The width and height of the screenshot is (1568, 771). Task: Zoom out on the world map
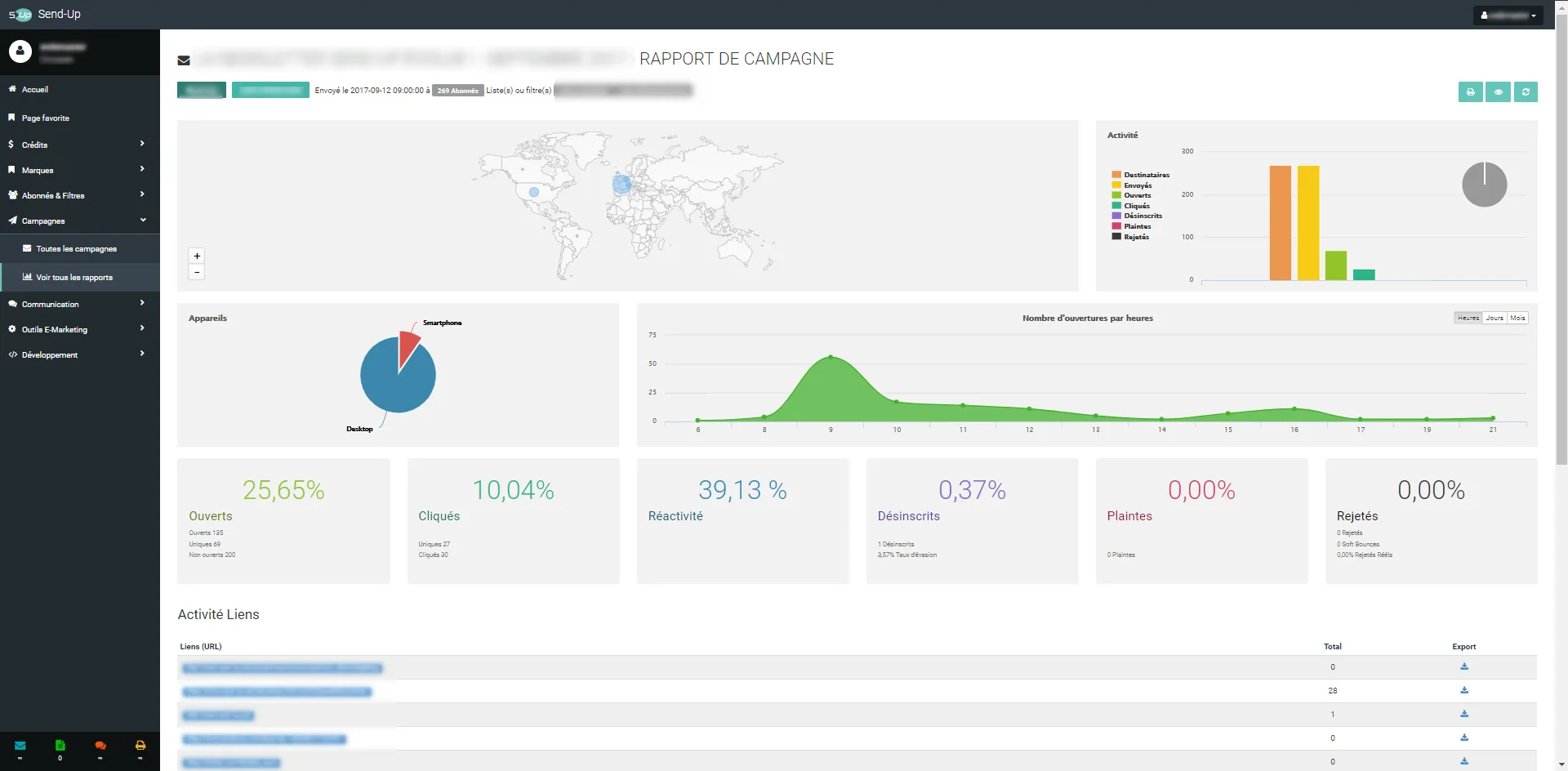pyautogui.click(x=197, y=272)
